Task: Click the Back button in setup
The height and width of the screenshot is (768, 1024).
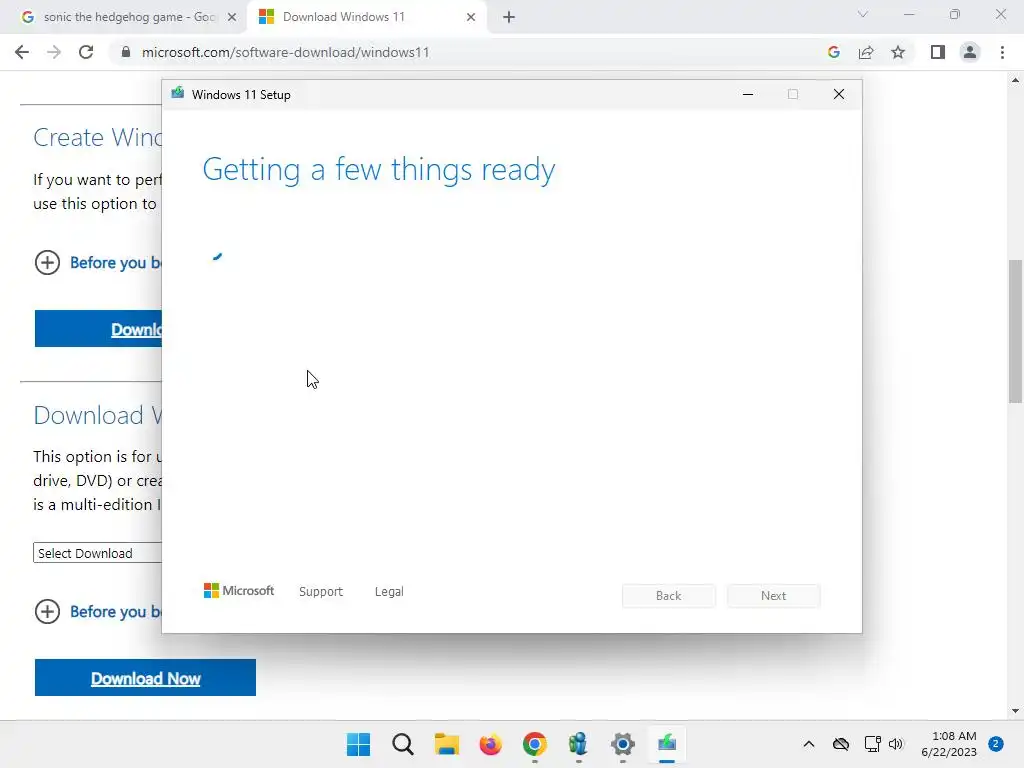Action: [x=669, y=596]
